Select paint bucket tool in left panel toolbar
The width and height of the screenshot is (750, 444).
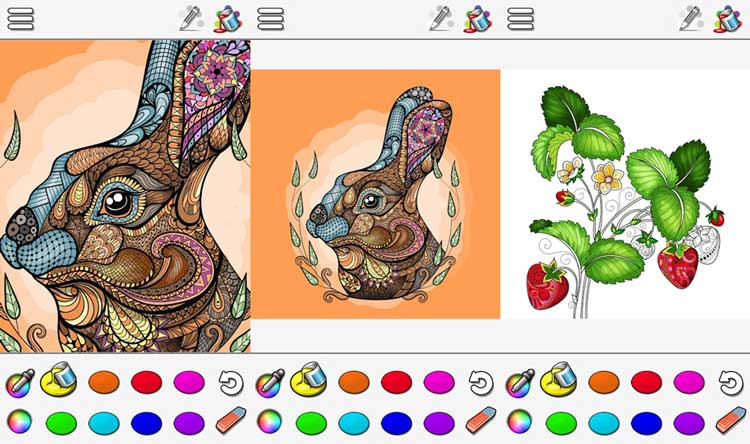coord(227,19)
